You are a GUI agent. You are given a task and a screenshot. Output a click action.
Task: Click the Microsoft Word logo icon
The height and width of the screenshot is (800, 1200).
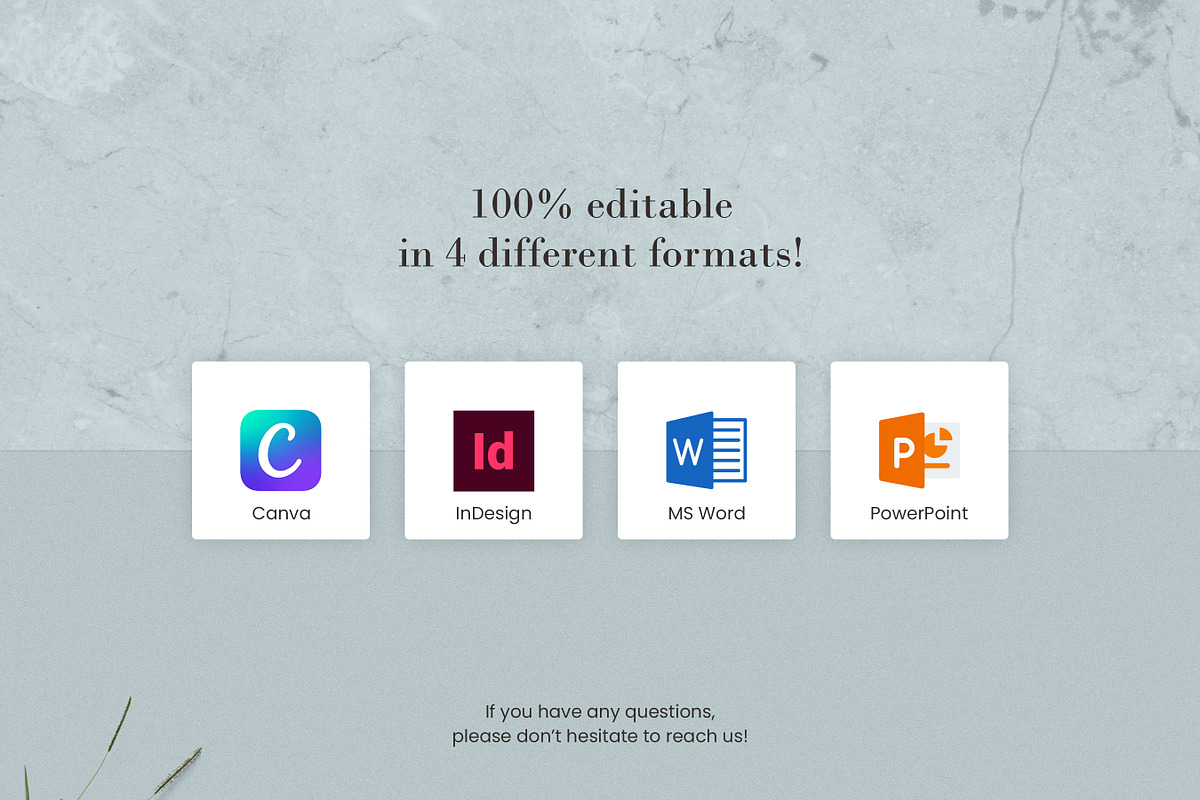pos(706,450)
